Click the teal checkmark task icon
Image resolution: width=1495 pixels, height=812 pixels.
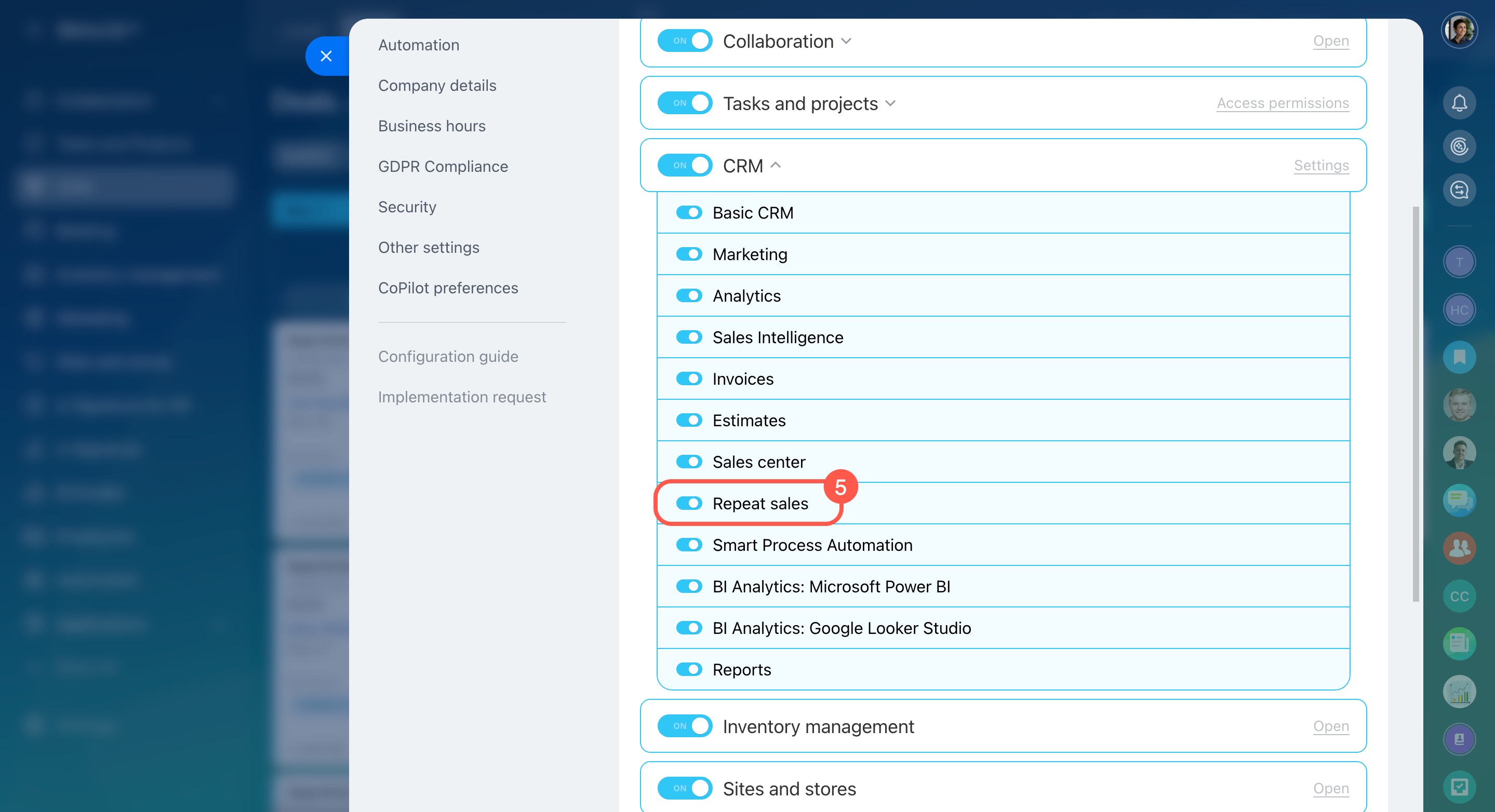[1459, 787]
